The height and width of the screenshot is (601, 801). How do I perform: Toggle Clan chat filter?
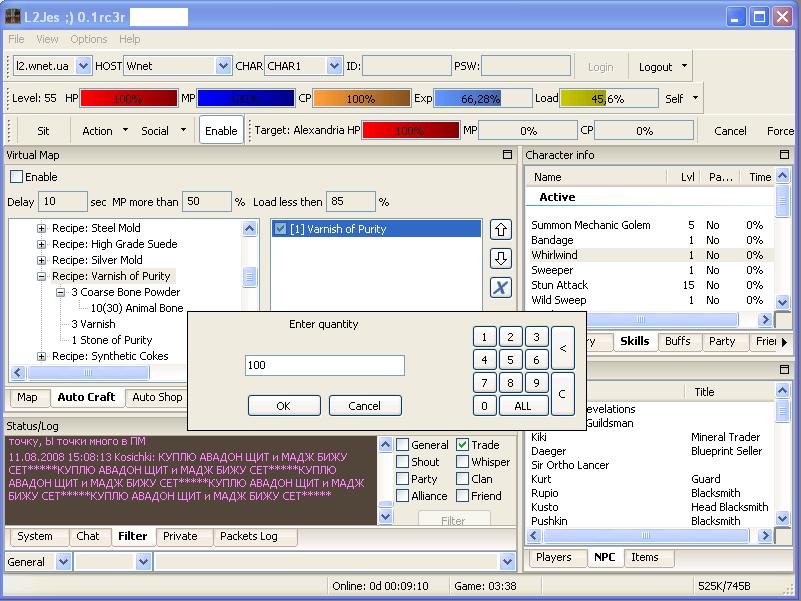[462, 479]
